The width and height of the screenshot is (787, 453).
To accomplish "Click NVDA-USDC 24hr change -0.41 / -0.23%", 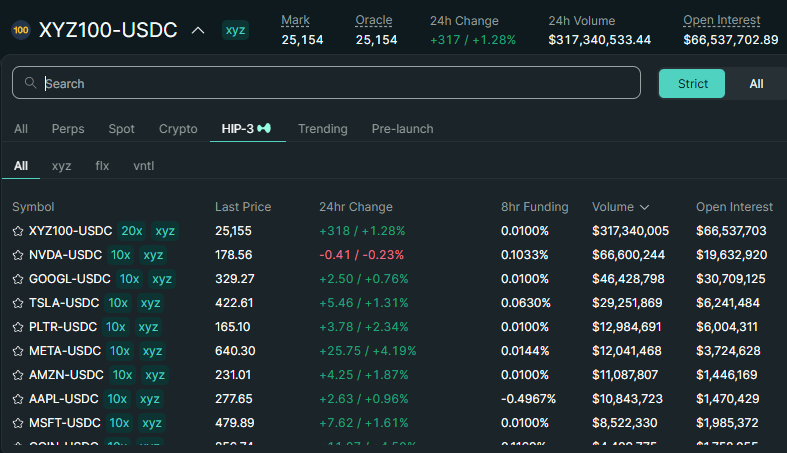I will (x=361, y=255).
